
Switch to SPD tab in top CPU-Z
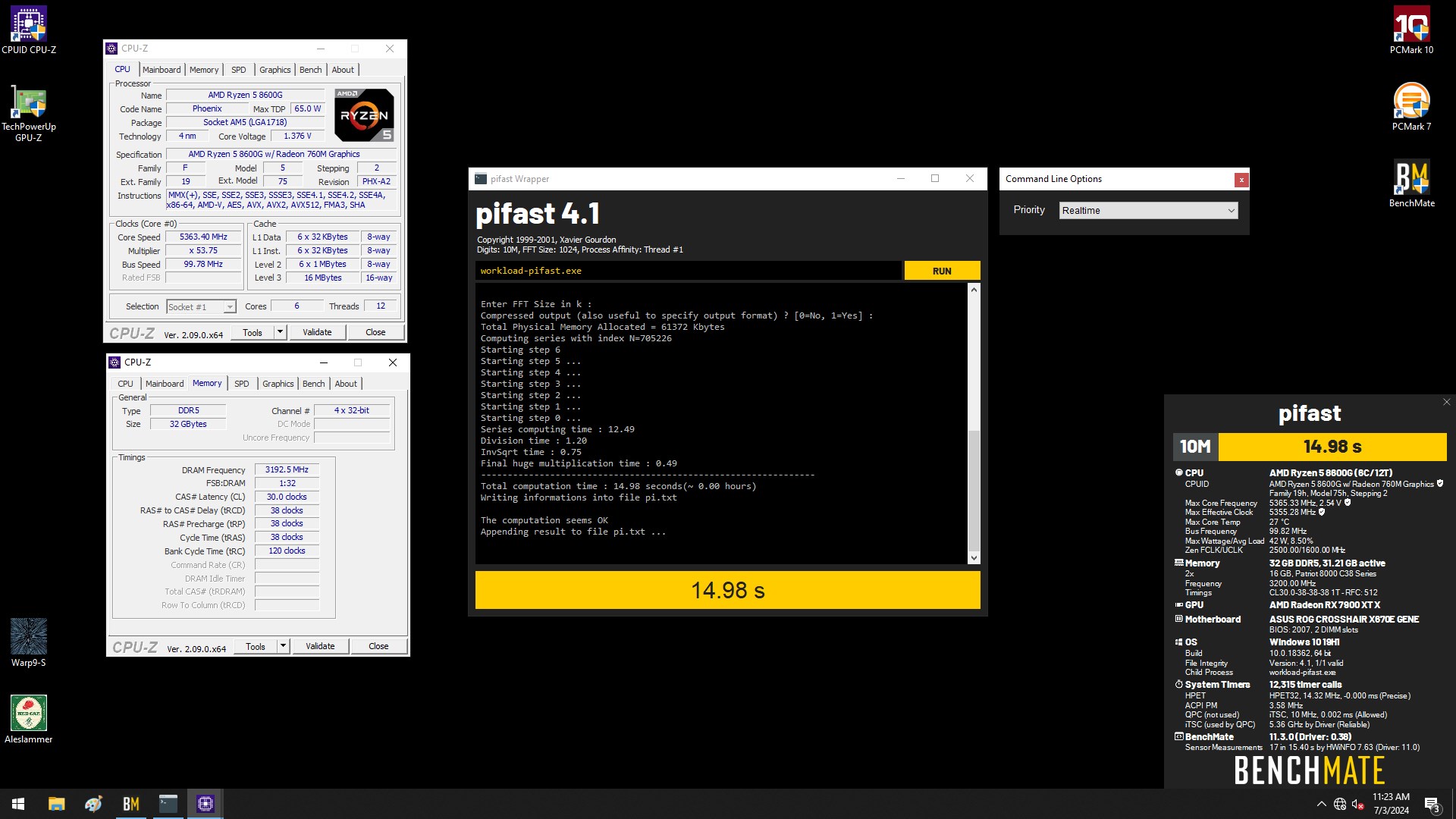tap(239, 70)
